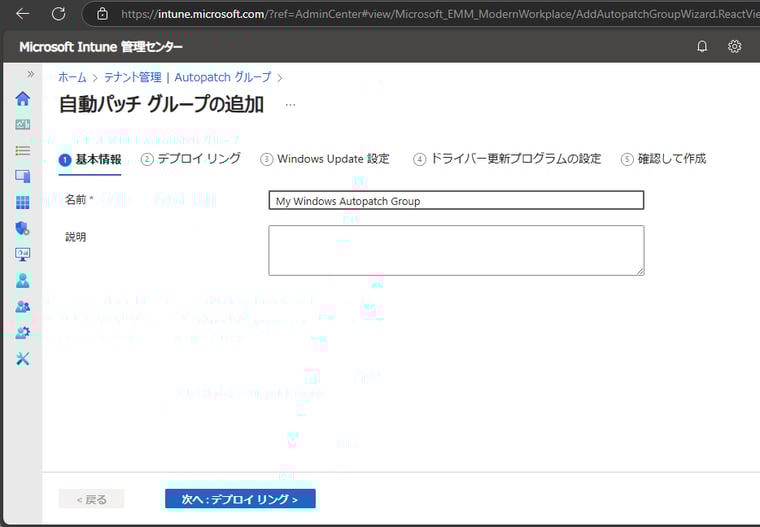Select the Windows Update 設定 step tab

tap(325, 159)
